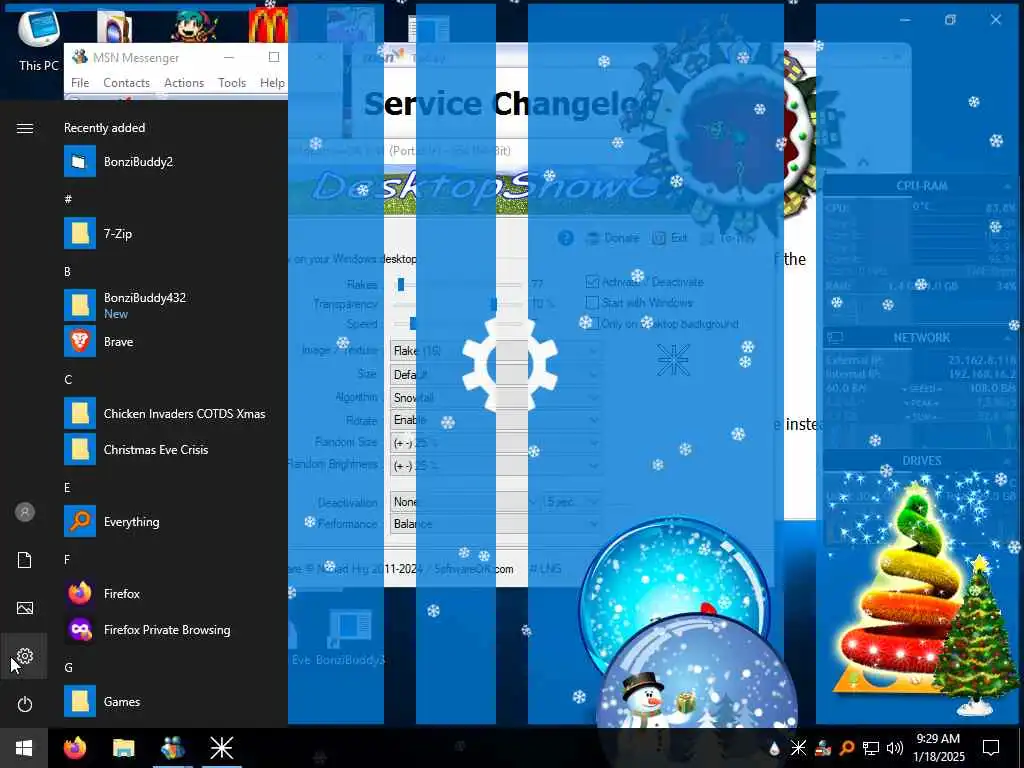
Task: Open the Snowfall algorithm dropdown in DesktopSnowOK
Action: (495, 397)
